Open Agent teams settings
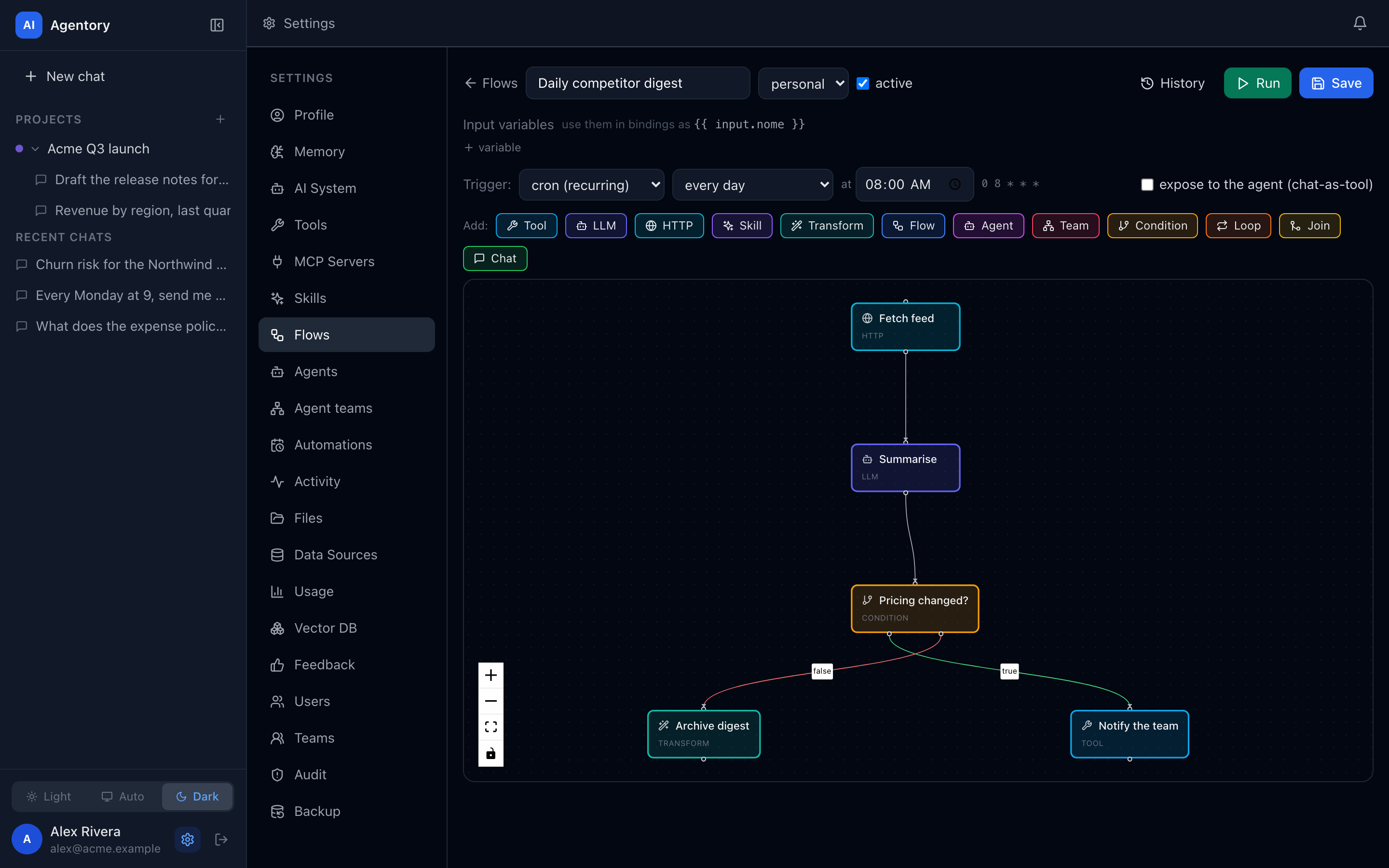 (x=347, y=408)
